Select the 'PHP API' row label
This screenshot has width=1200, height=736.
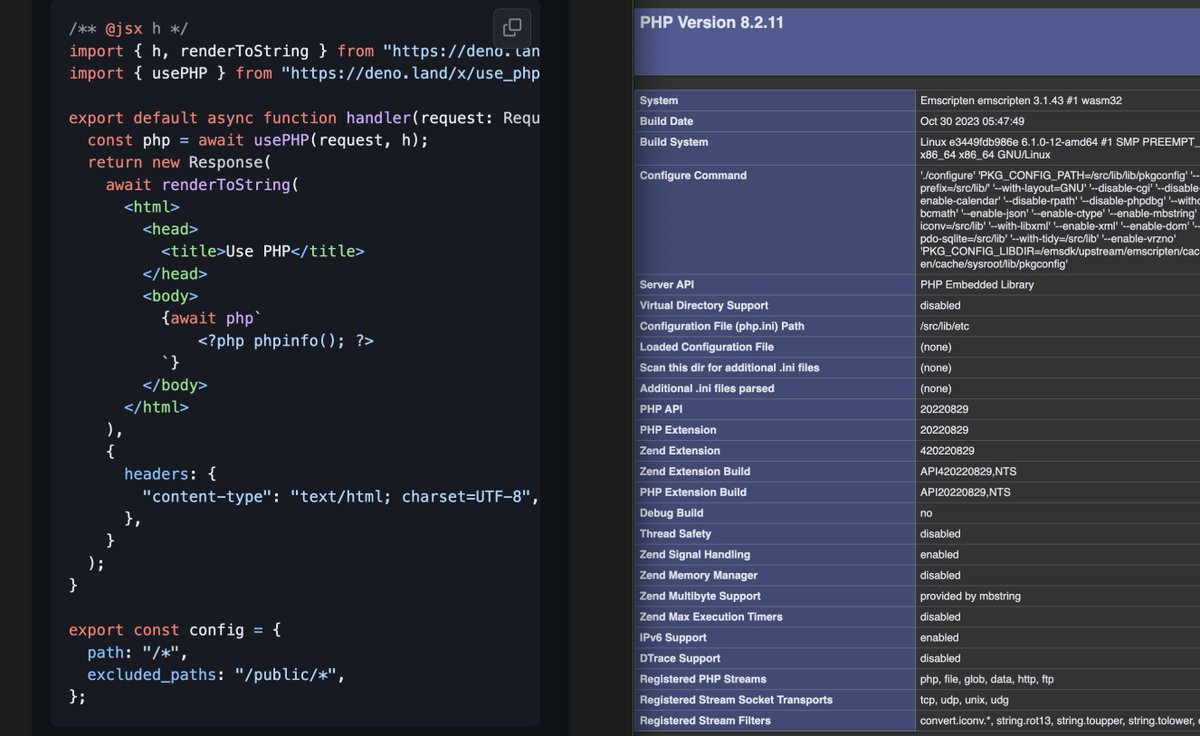click(x=661, y=409)
